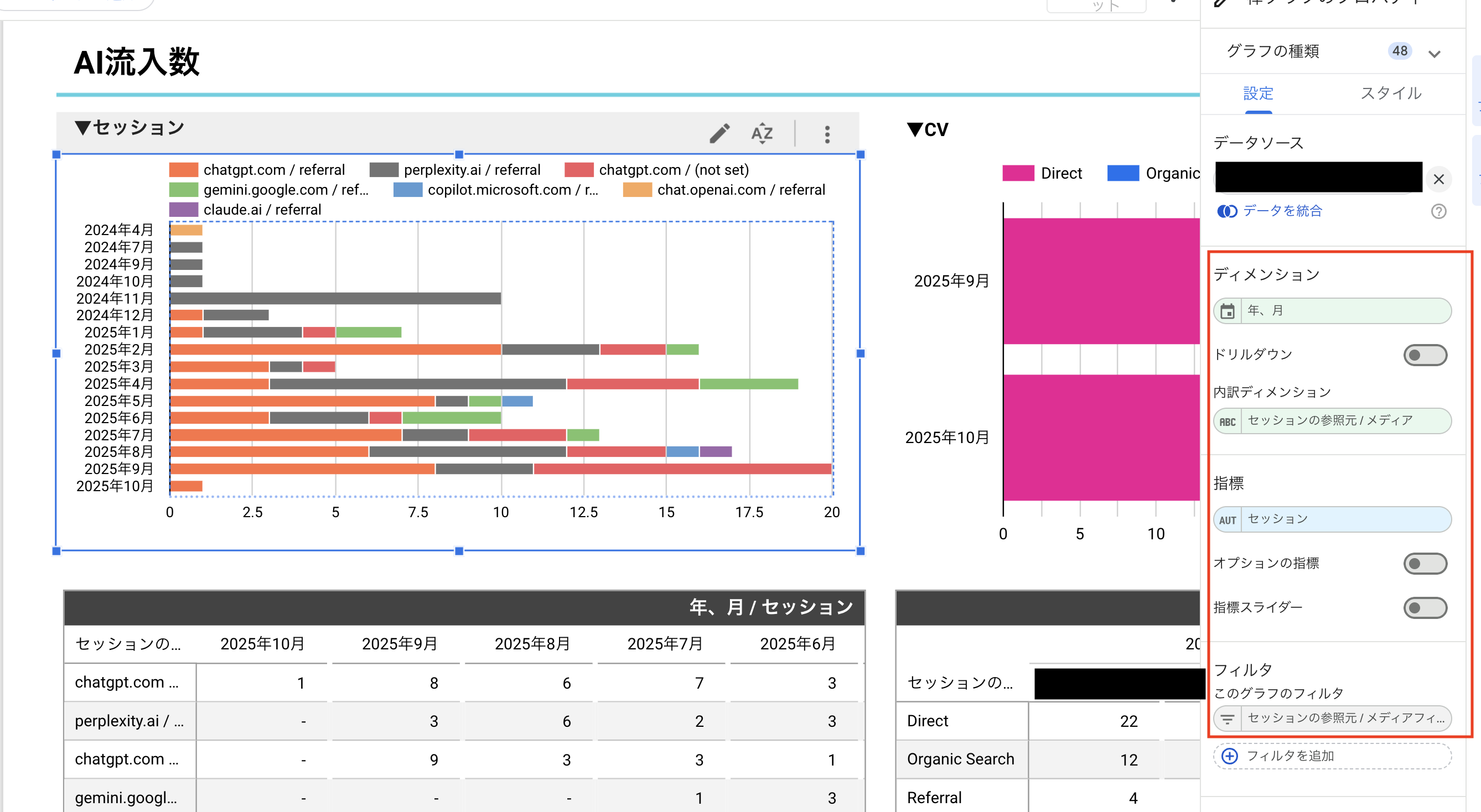Click the AUT icon on セッション metric
Screen dimensions: 1481x812
tap(1228, 519)
